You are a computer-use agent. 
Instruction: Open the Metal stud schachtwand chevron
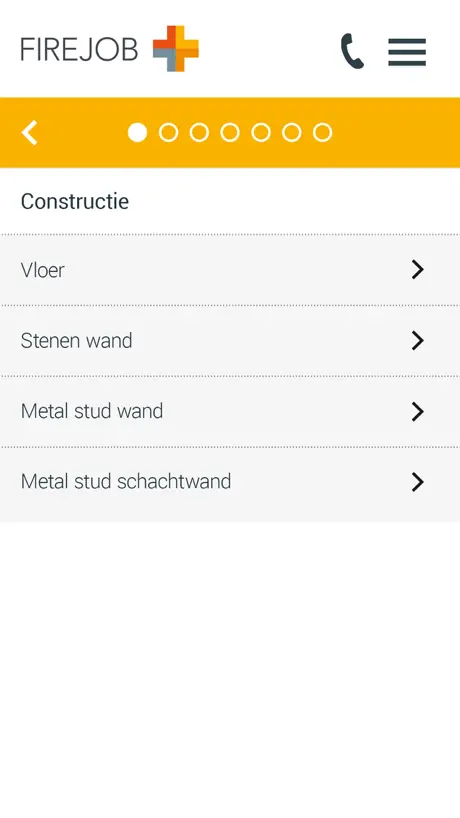(x=418, y=482)
